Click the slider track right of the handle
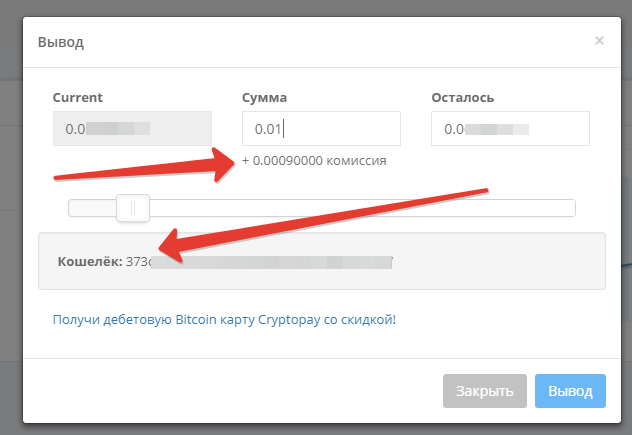The image size is (632, 435). coord(360,208)
